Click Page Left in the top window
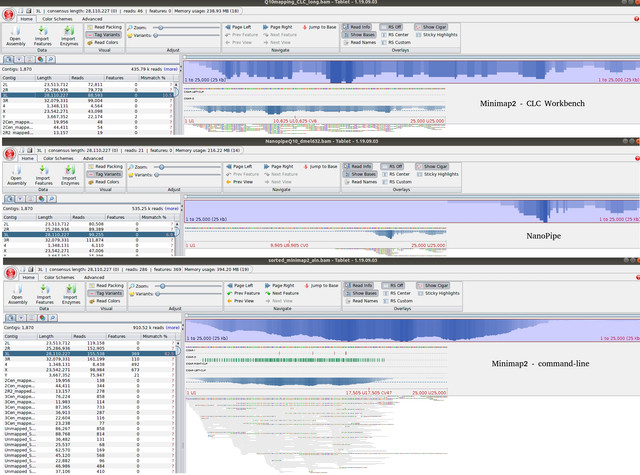 click(x=238, y=27)
